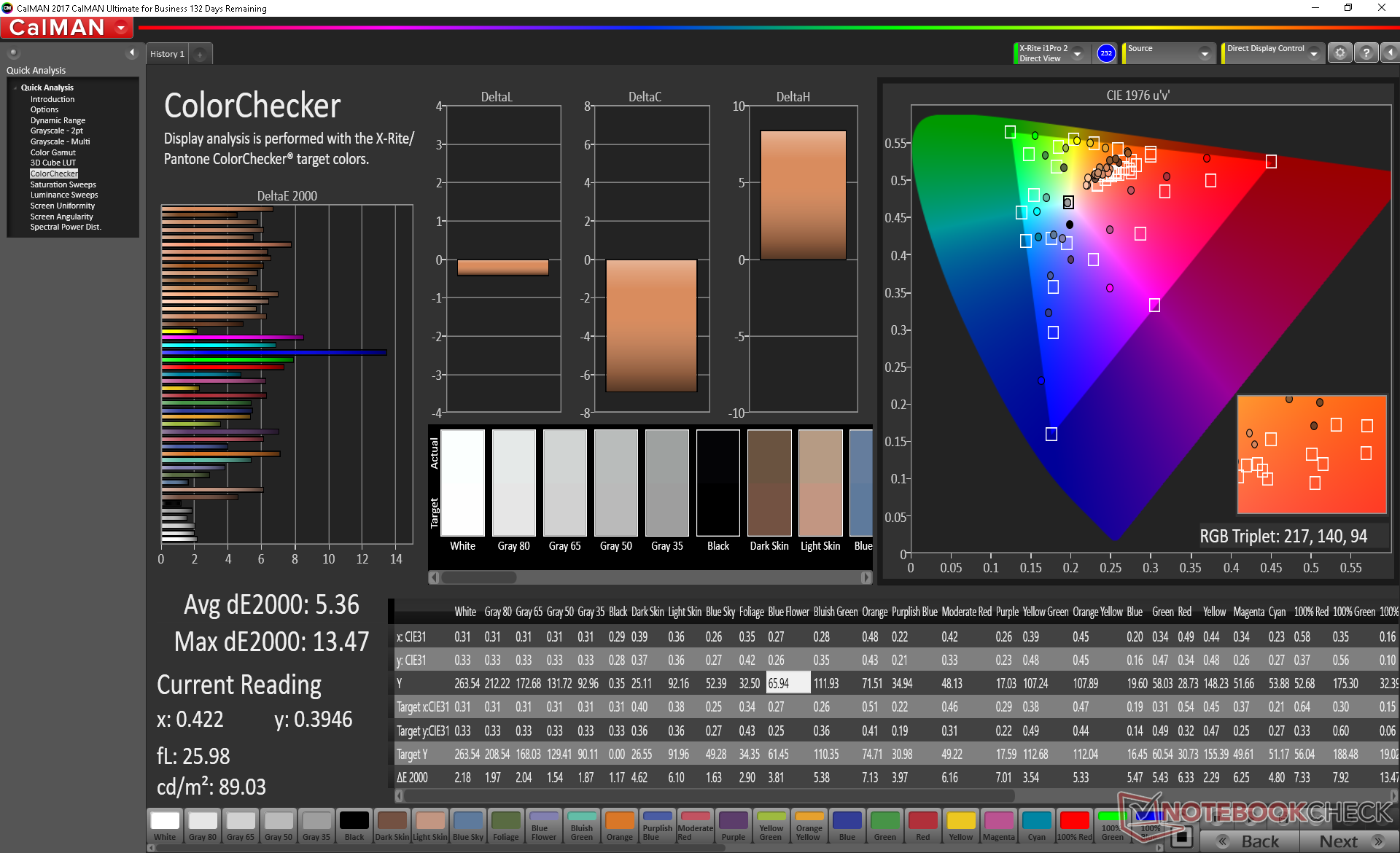Image resolution: width=1400 pixels, height=853 pixels.
Task: Click the help question mark icon
Action: (x=1366, y=53)
